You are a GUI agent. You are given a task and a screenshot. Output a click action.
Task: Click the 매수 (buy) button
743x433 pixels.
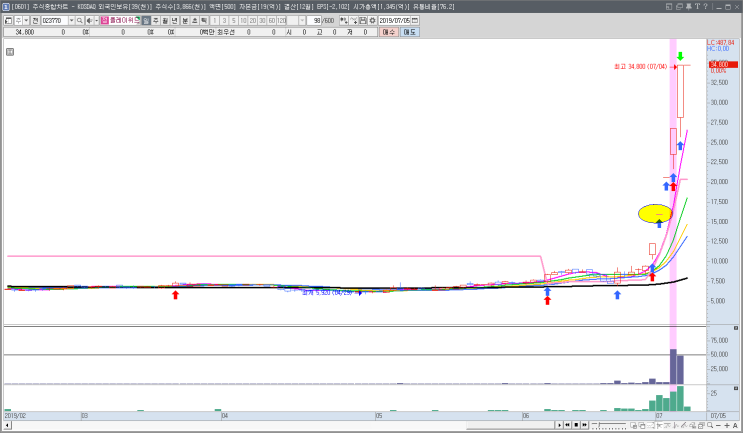[x=389, y=32]
